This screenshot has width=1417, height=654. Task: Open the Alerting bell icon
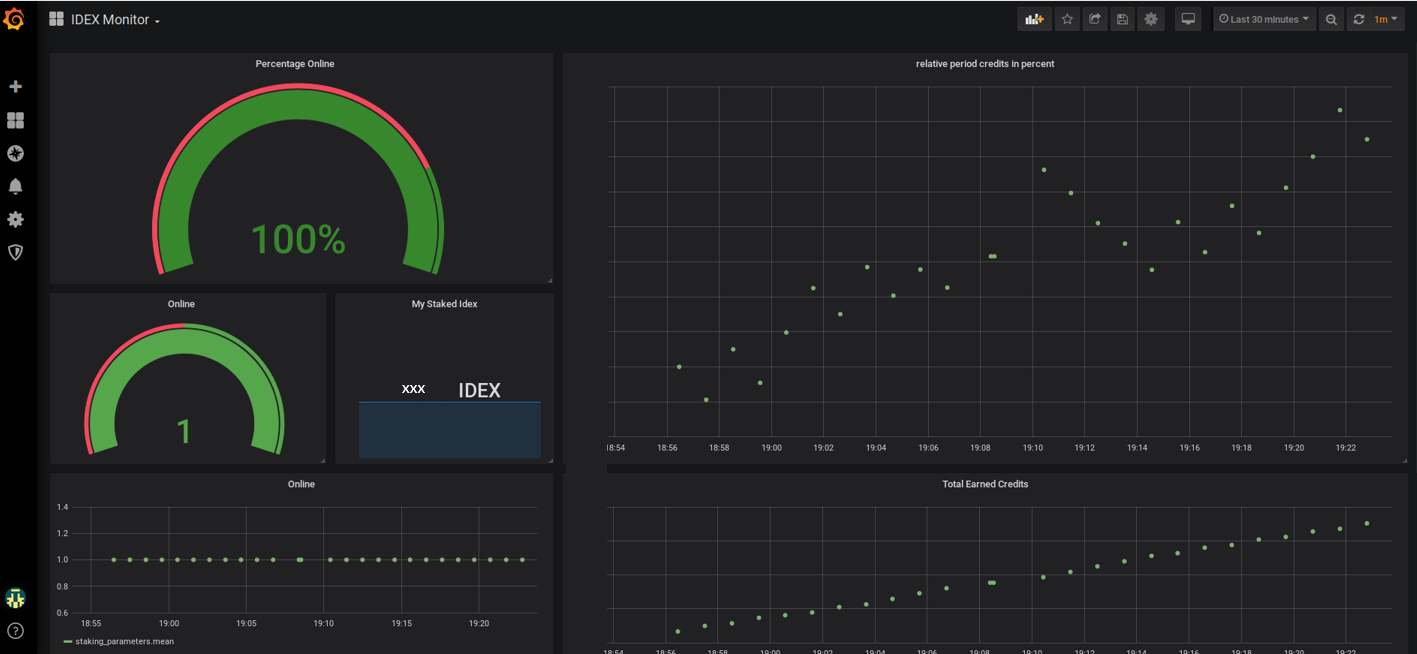[x=15, y=186]
